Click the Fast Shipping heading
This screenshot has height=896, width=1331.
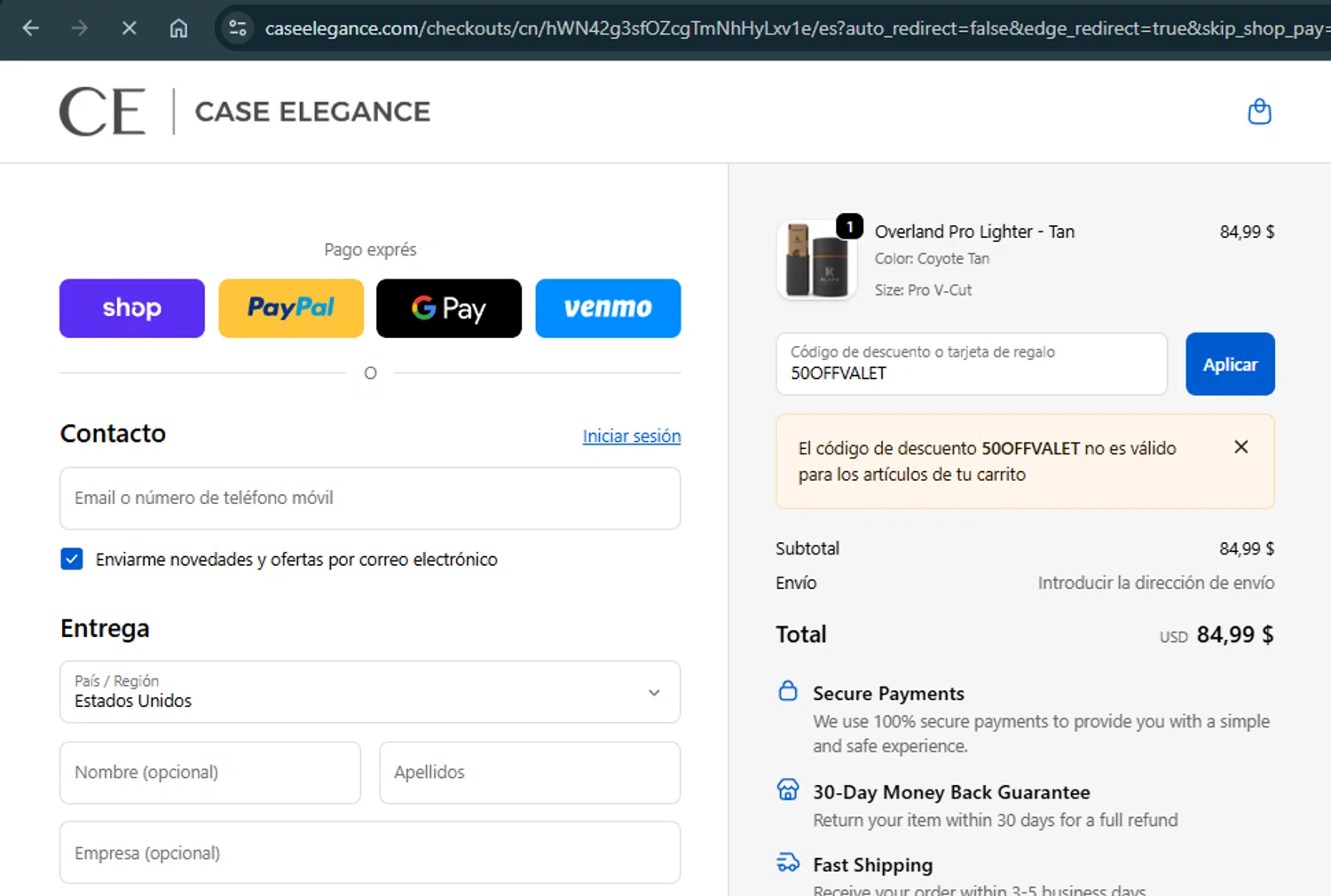point(872,865)
